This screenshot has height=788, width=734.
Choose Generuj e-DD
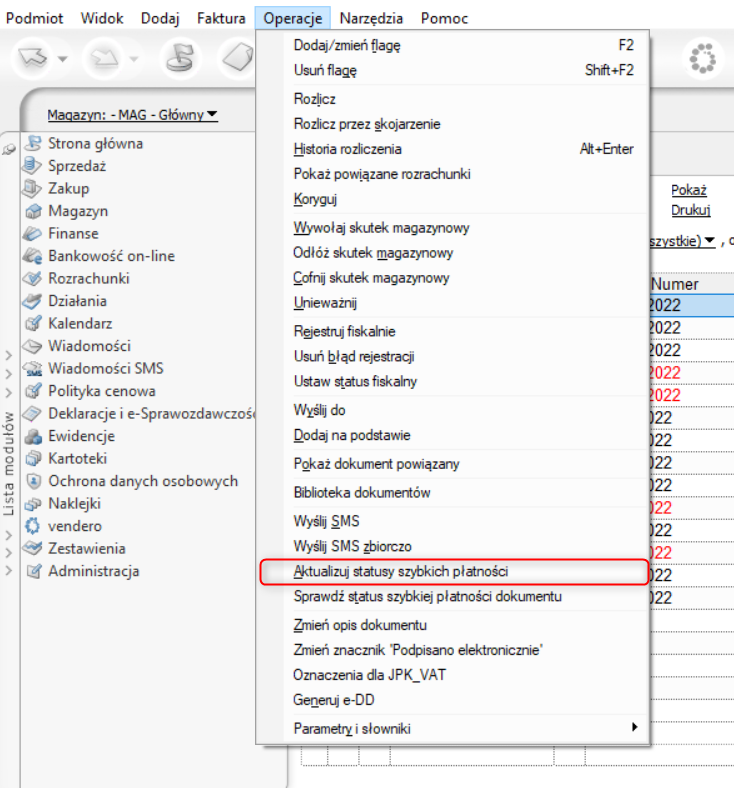(454, 700)
